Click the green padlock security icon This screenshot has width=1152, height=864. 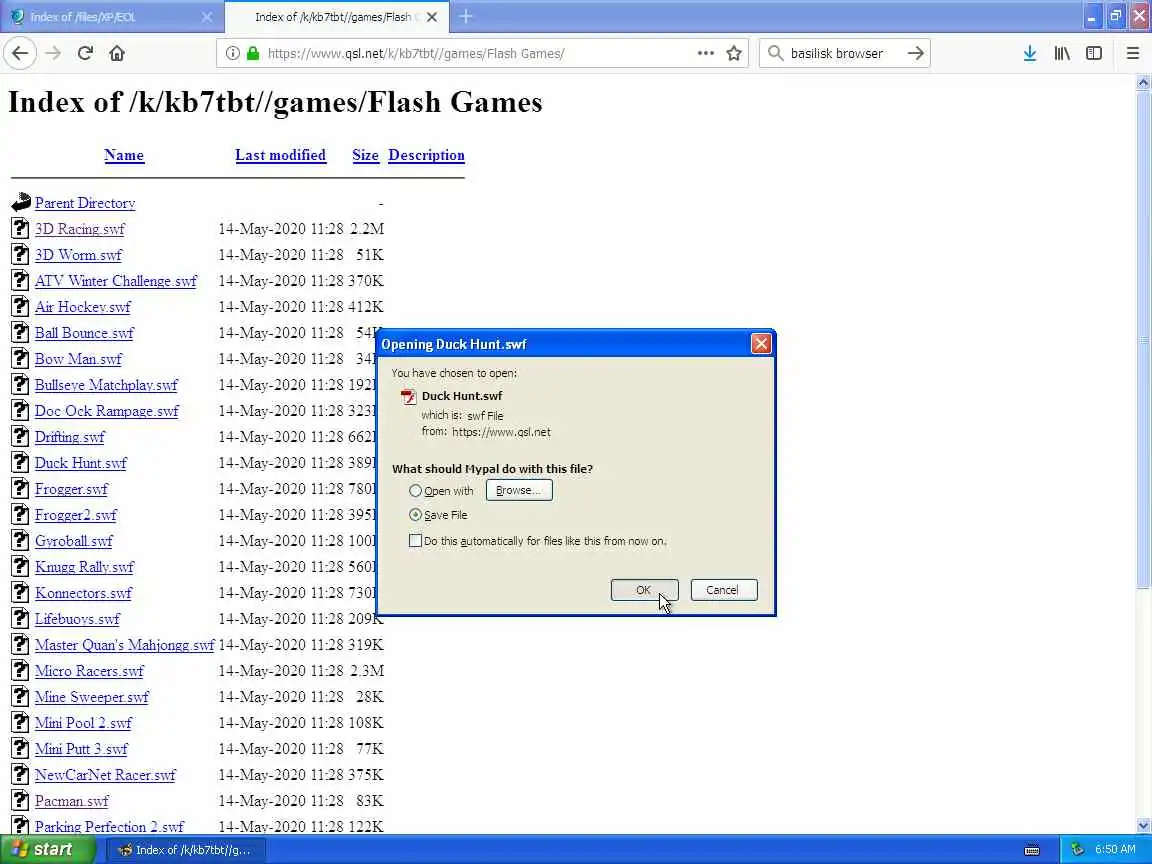[253, 53]
